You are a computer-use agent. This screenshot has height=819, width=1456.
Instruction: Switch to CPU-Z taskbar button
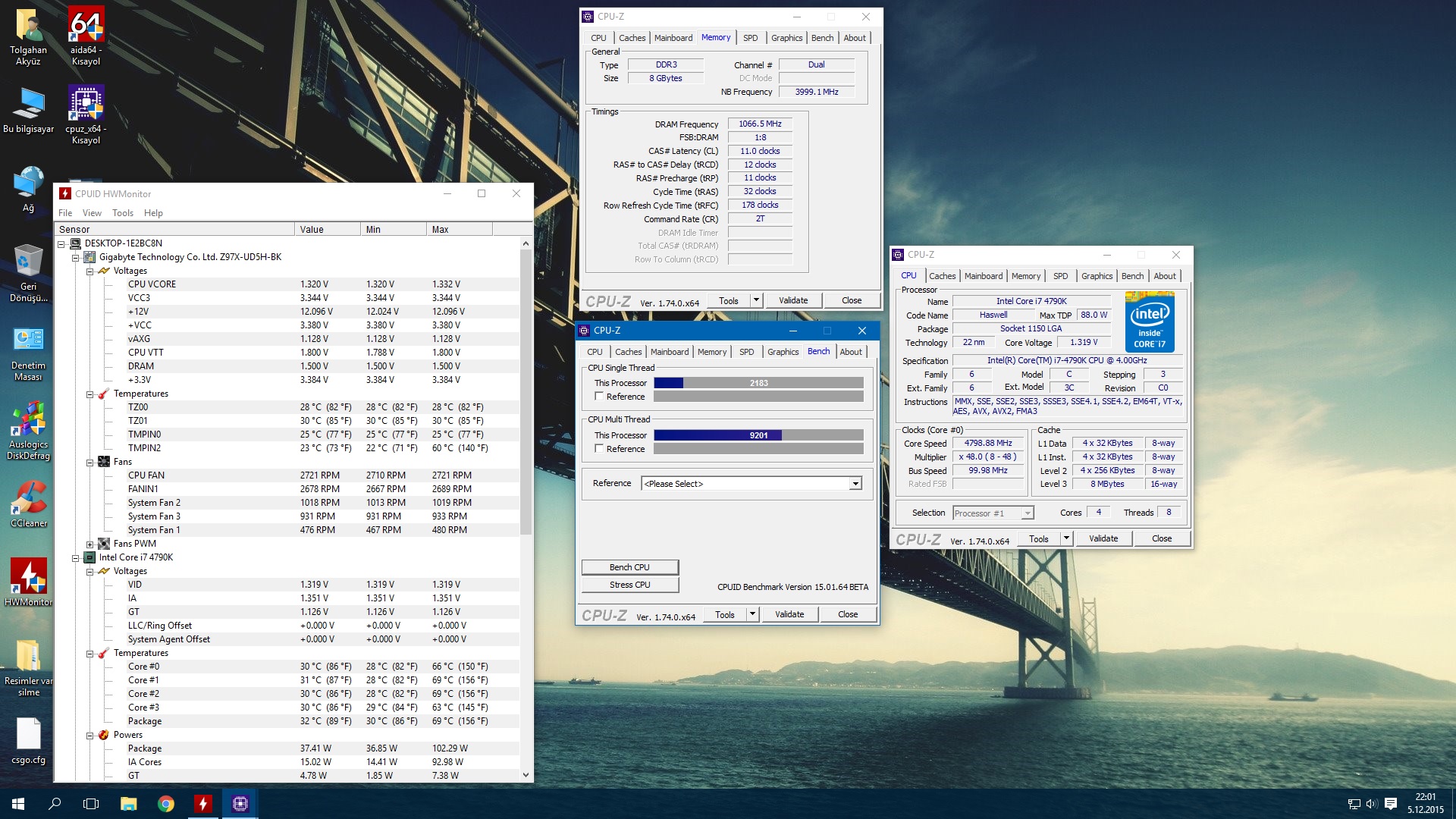240,804
